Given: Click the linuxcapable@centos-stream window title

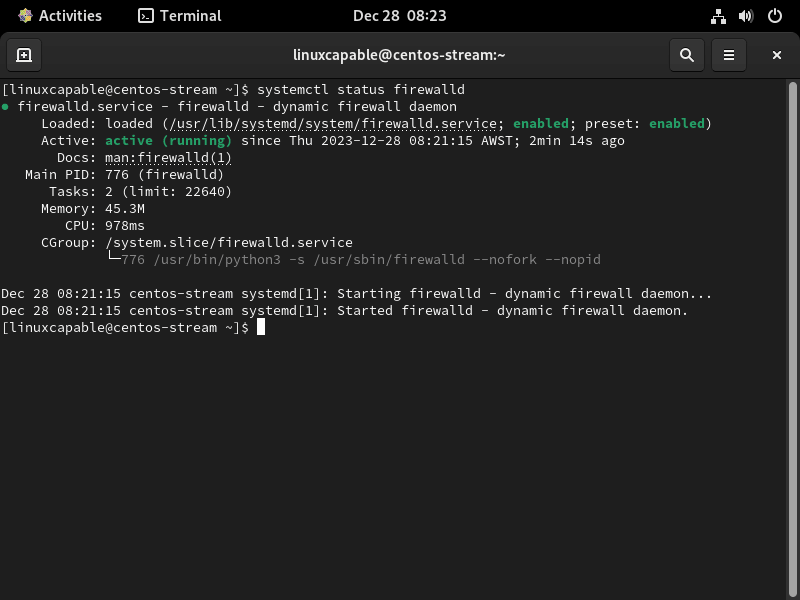Looking at the screenshot, I should (400, 55).
